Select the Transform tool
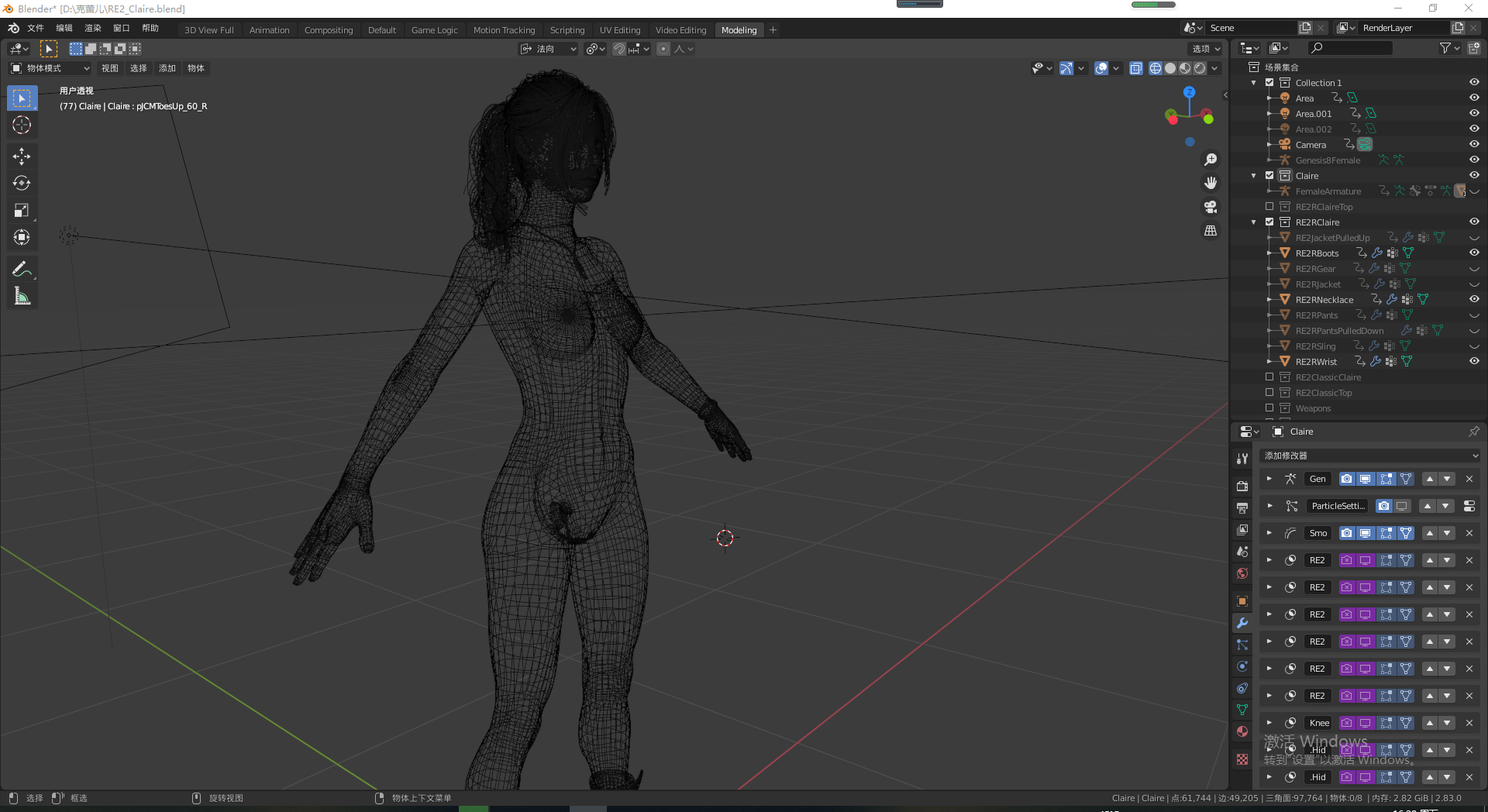This screenshot has height=812, width=1488. pos(22,237)
